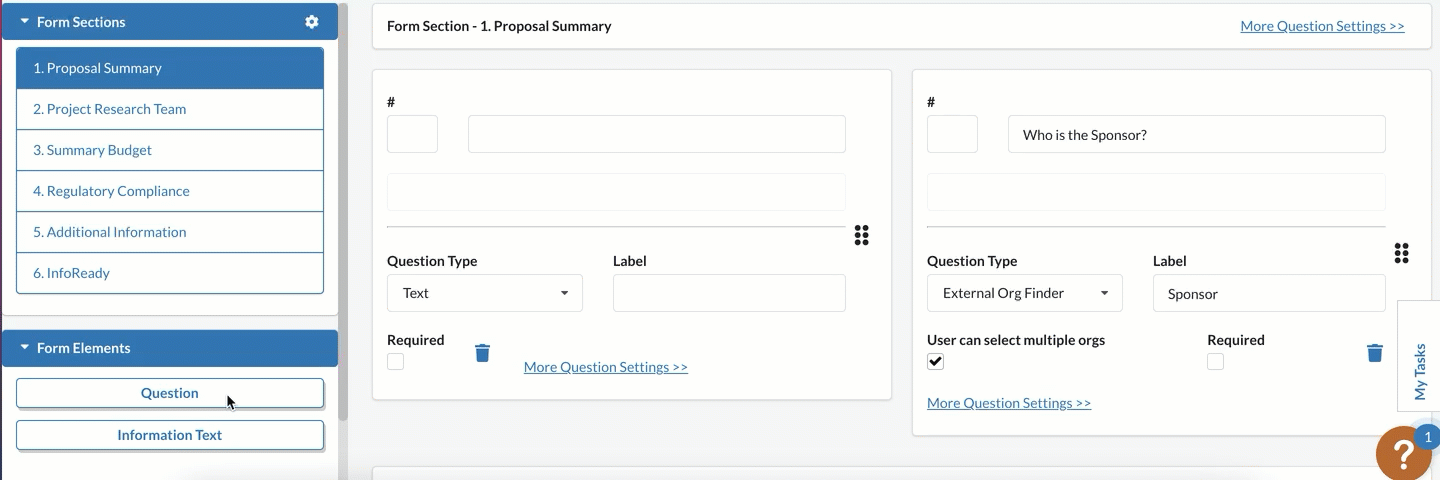Viewport: 1440px width, 480px height.
Task: Delete the blank Text question
Action: [x=483, y=353]
